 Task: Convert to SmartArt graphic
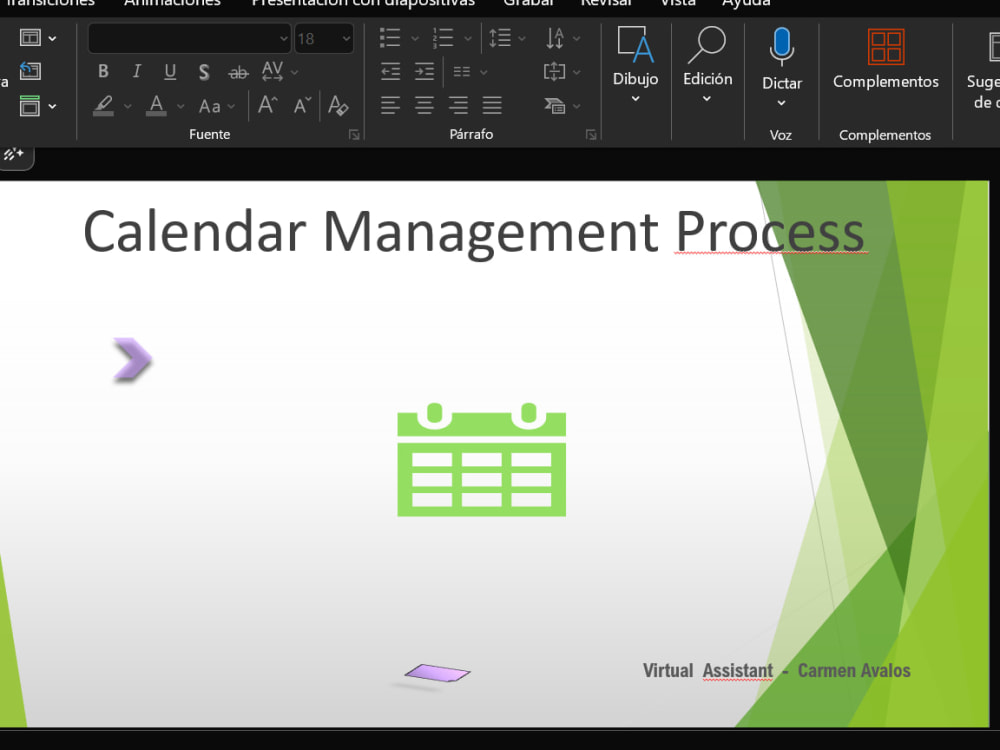click(x=562, y=106)
